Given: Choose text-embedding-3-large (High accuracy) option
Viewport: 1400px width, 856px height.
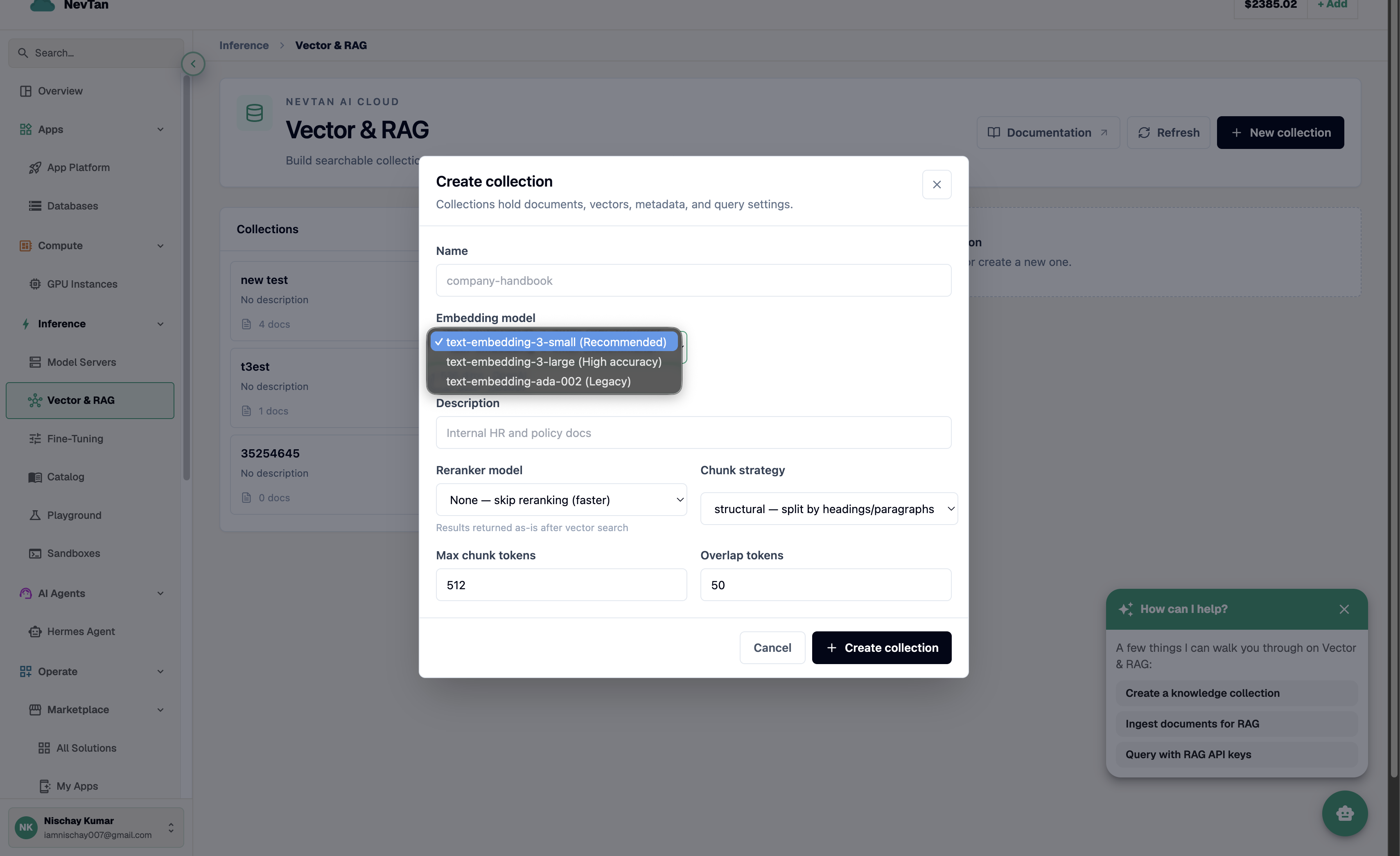Looking at the screenshot, I should click(554, 362).
